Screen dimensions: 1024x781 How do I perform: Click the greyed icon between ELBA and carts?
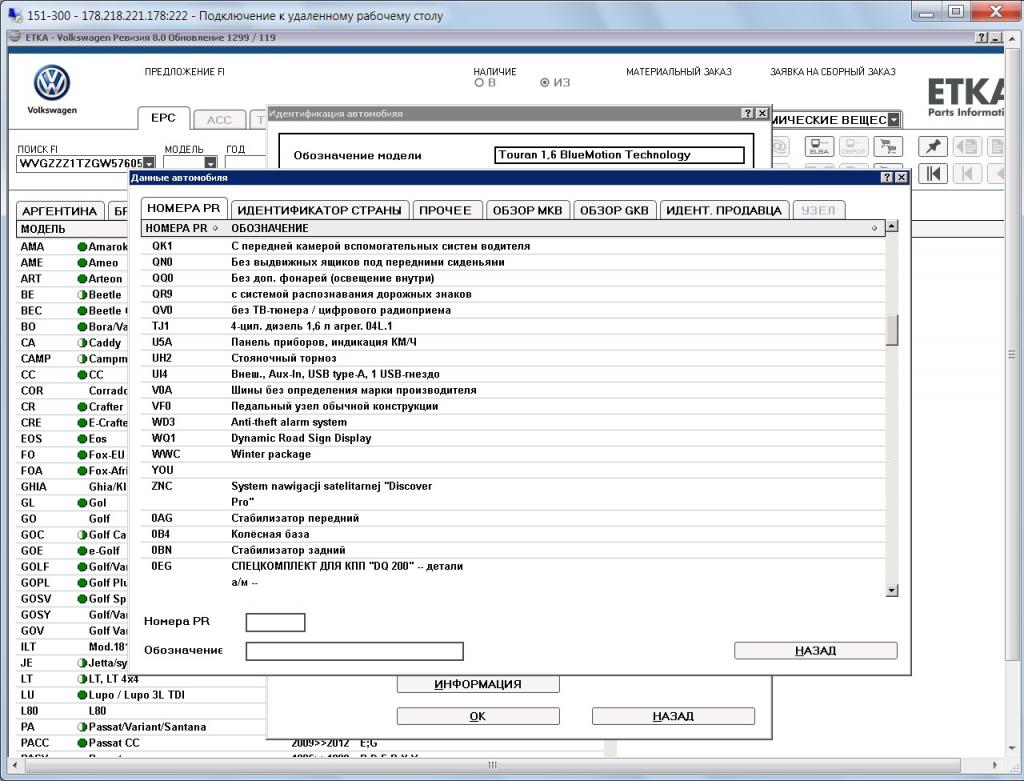[854, 146]
